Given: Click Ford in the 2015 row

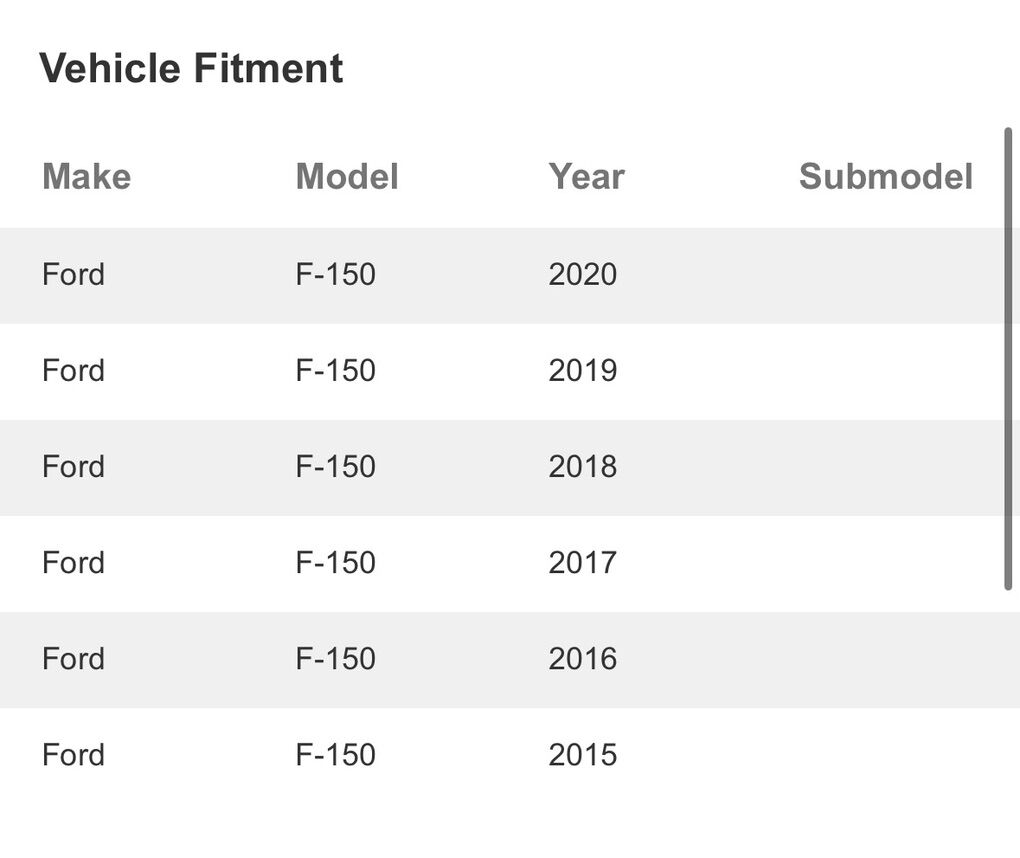Looking at the screenshot, I should point(73,754).
